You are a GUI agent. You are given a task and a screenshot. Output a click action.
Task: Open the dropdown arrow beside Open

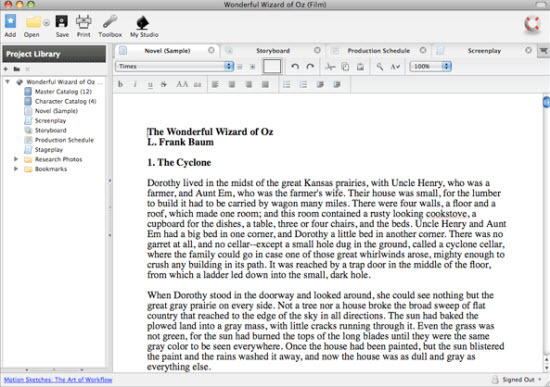(x=46, y=23)
